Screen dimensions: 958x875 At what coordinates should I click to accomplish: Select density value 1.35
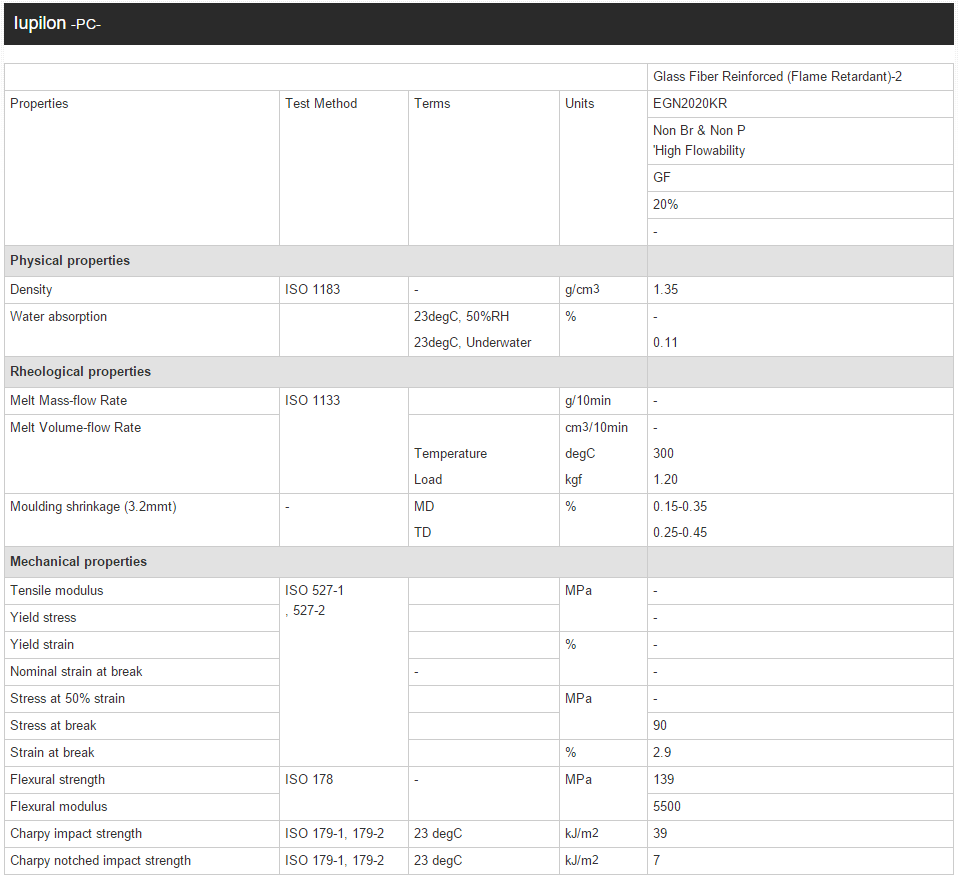(x=665, y=289)
